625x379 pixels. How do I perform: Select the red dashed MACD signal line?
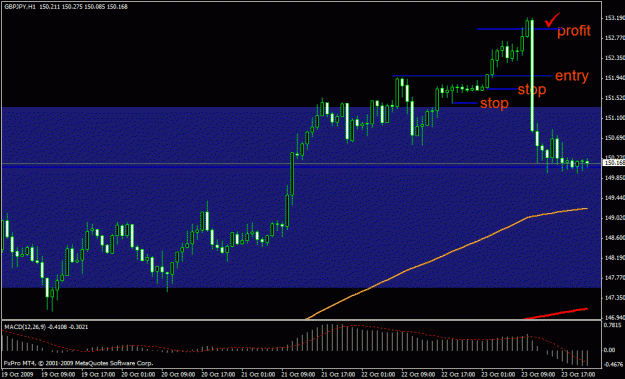point(295,345)
